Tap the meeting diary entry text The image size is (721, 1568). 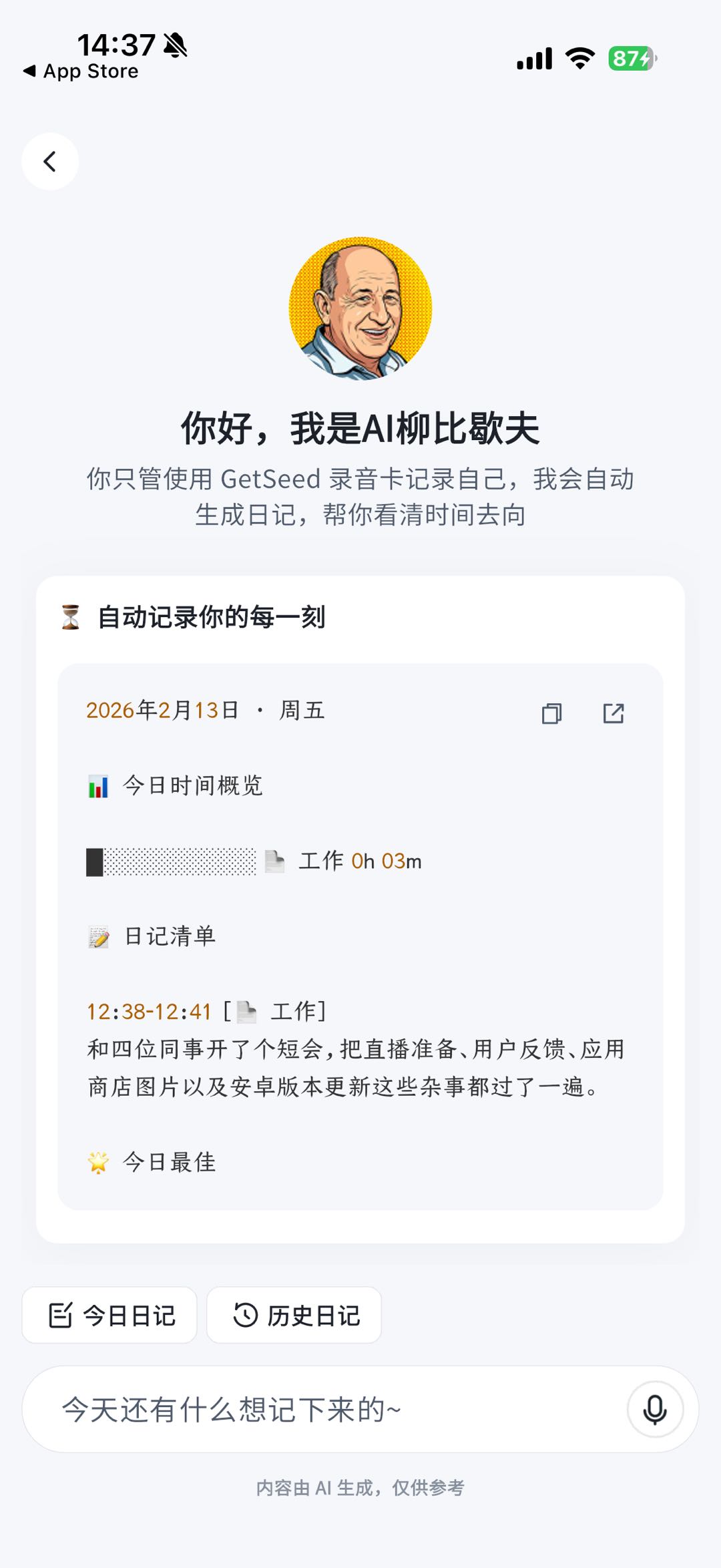(355, 1068)
